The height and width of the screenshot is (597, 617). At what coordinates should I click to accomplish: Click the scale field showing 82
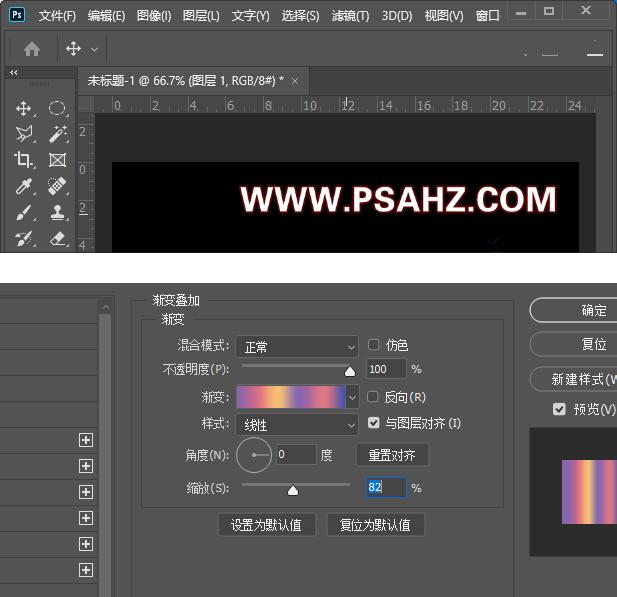click(x=386, y=488)
